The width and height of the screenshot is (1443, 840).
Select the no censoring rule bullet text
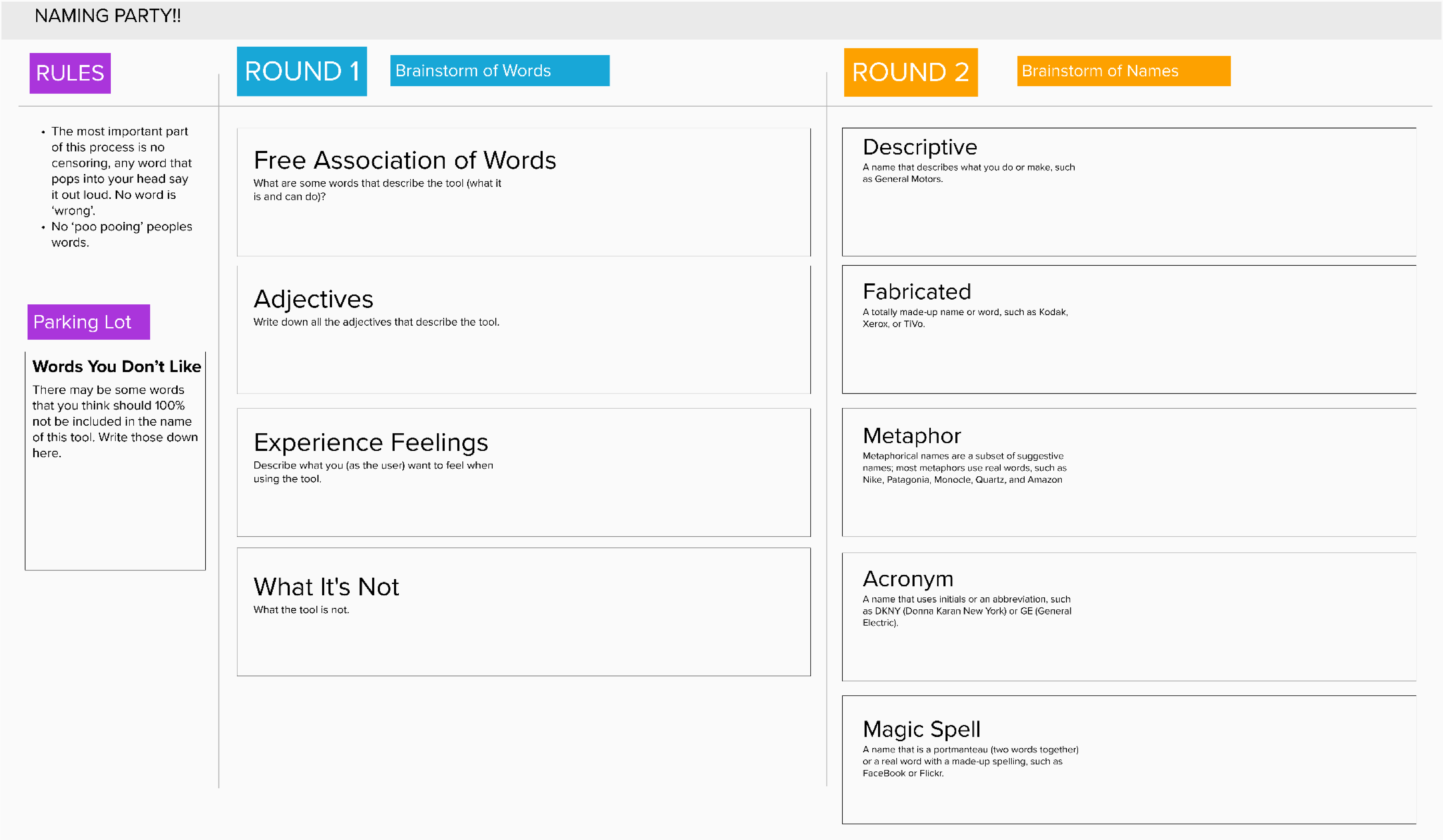(121, 171)
